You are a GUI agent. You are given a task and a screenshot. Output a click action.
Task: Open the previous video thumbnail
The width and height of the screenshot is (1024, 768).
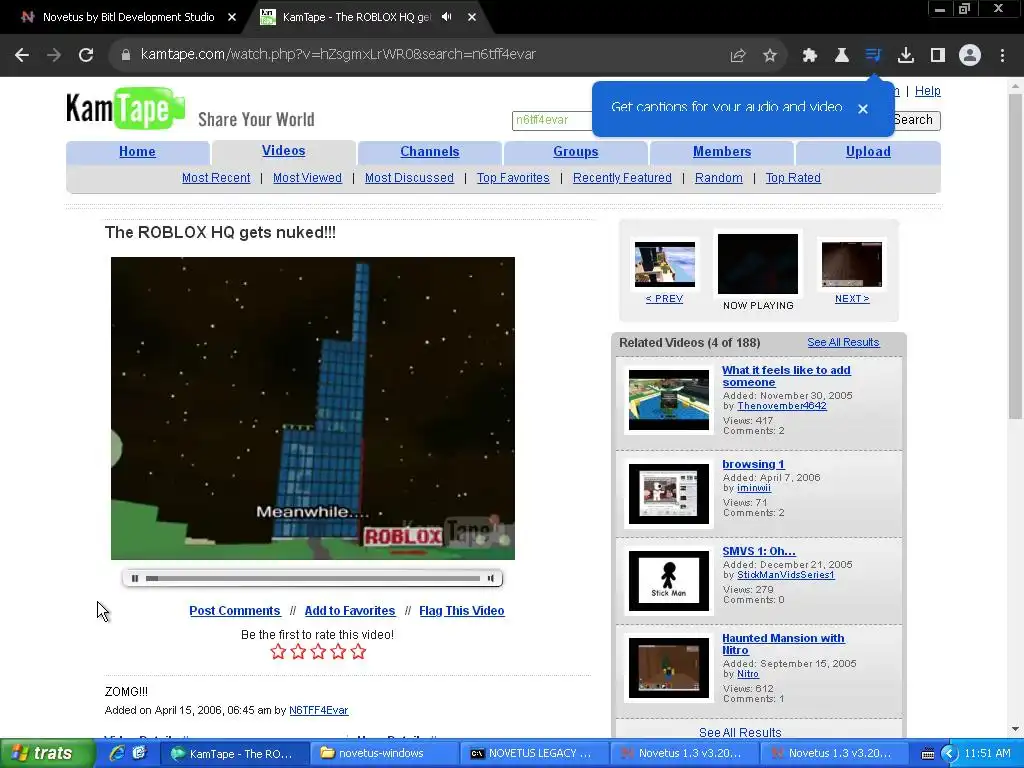pyautogui.click(x=665, y=264)
